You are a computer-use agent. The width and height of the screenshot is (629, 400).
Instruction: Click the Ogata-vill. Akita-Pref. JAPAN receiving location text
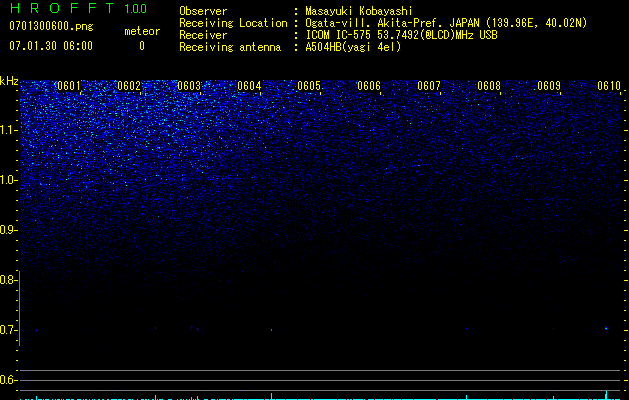(x=446, y=23)
